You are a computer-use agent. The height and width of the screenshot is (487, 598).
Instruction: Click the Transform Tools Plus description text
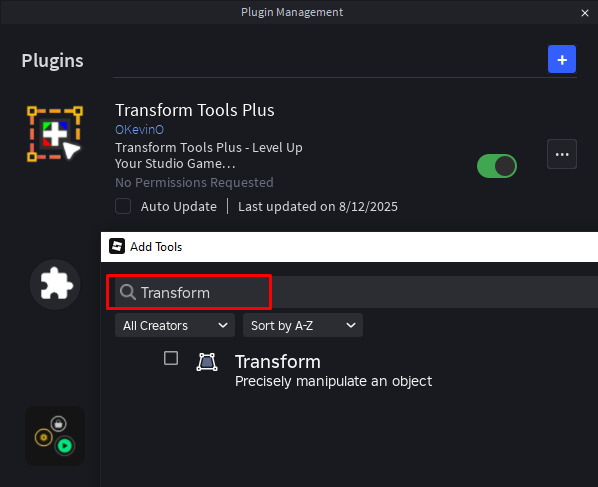click(x=209, y=155)
